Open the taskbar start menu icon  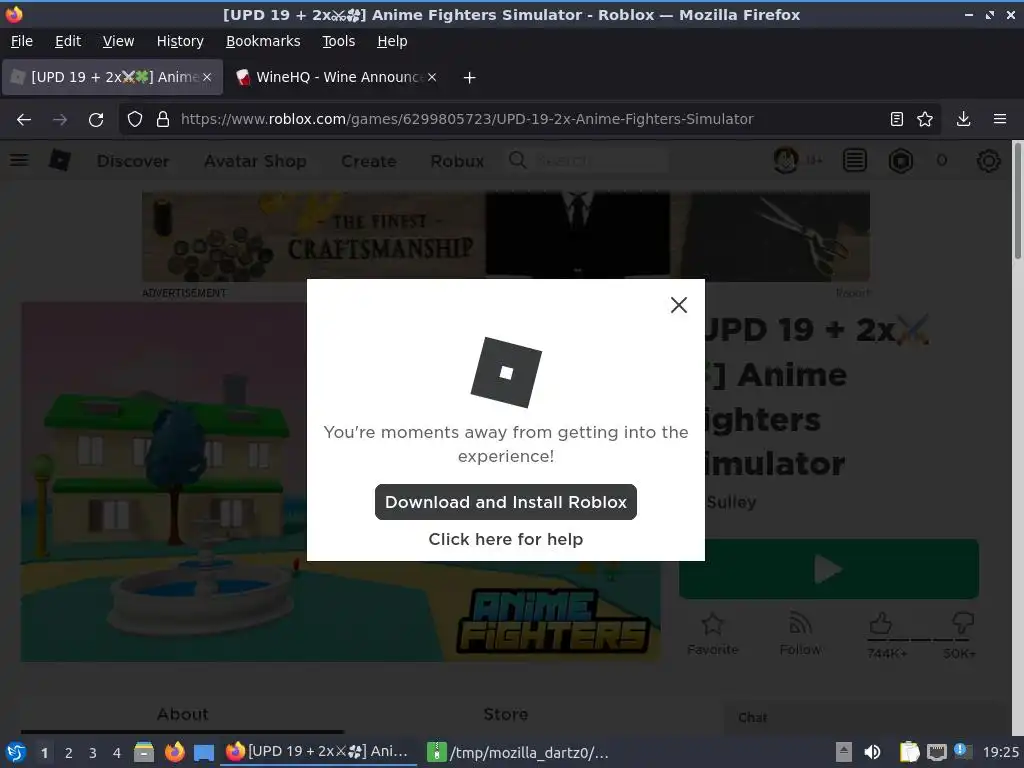(16, 752)
